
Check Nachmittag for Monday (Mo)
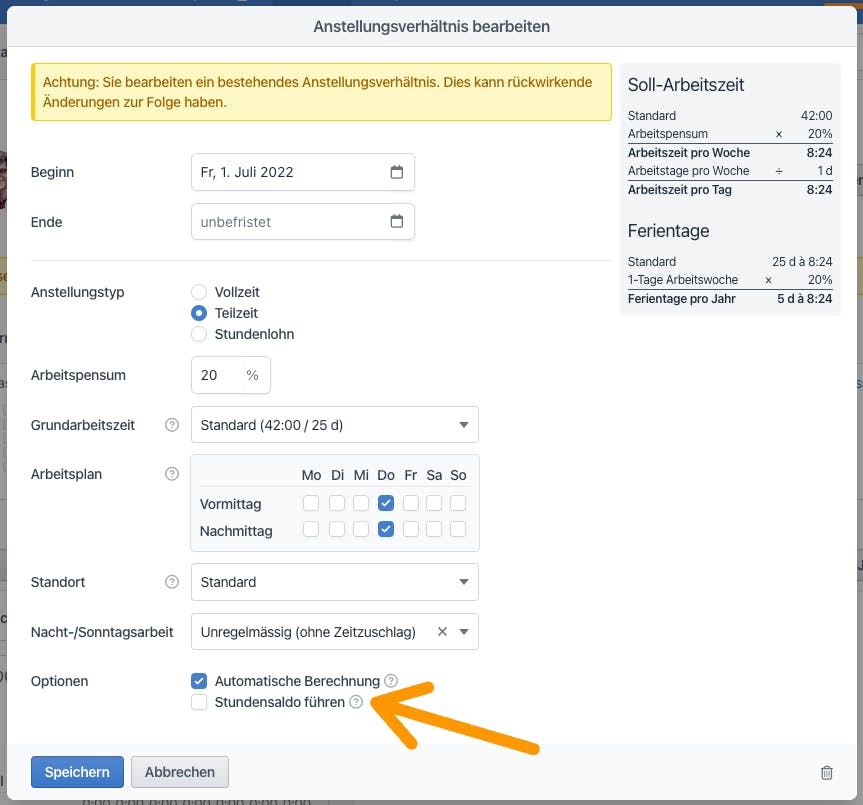[311, 529]
